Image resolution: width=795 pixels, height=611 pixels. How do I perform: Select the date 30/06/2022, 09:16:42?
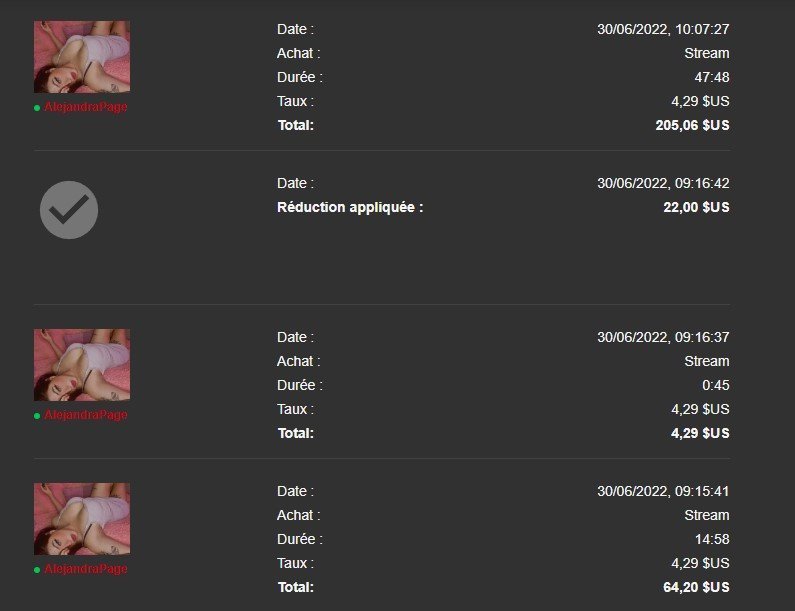[x=663, y=183]
